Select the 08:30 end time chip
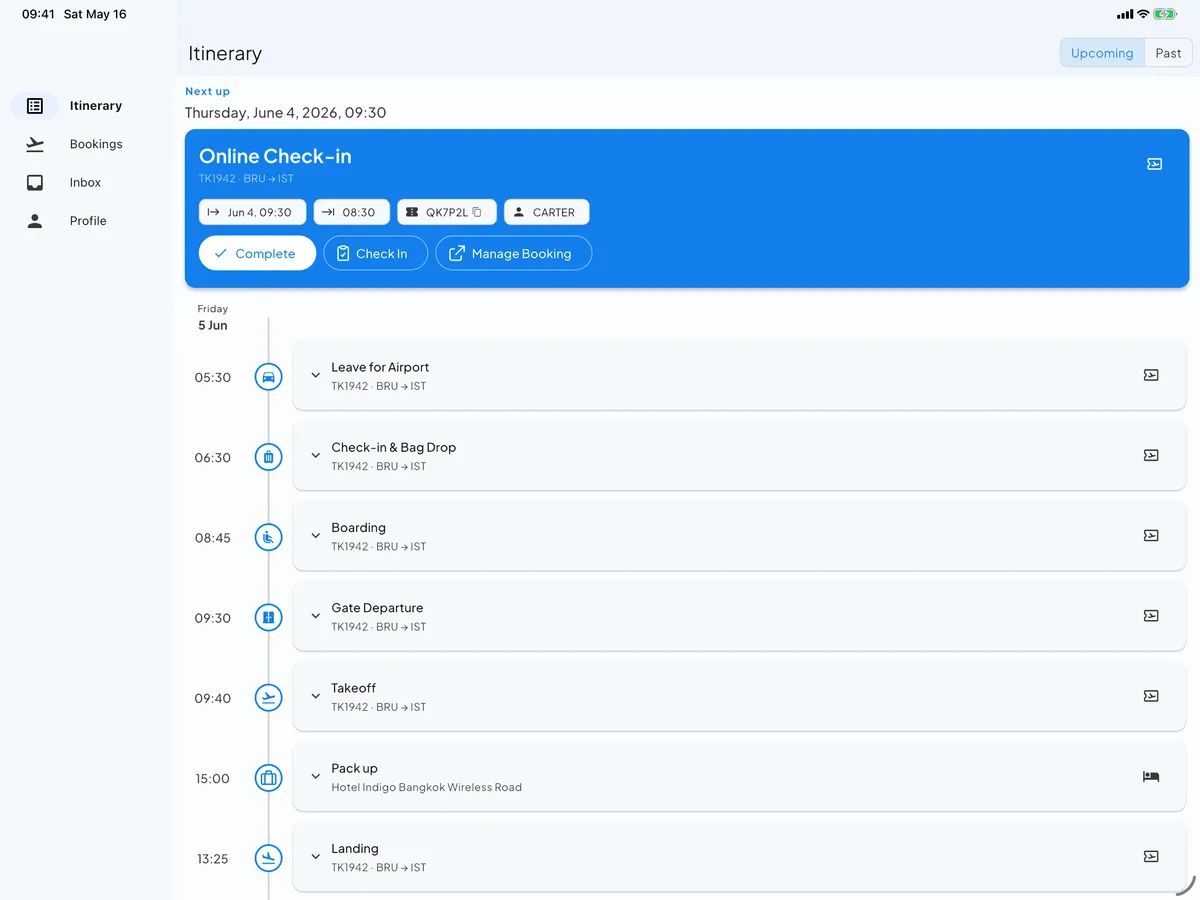1200x900 pixels. pyautogui.click(x=351, y=212)
